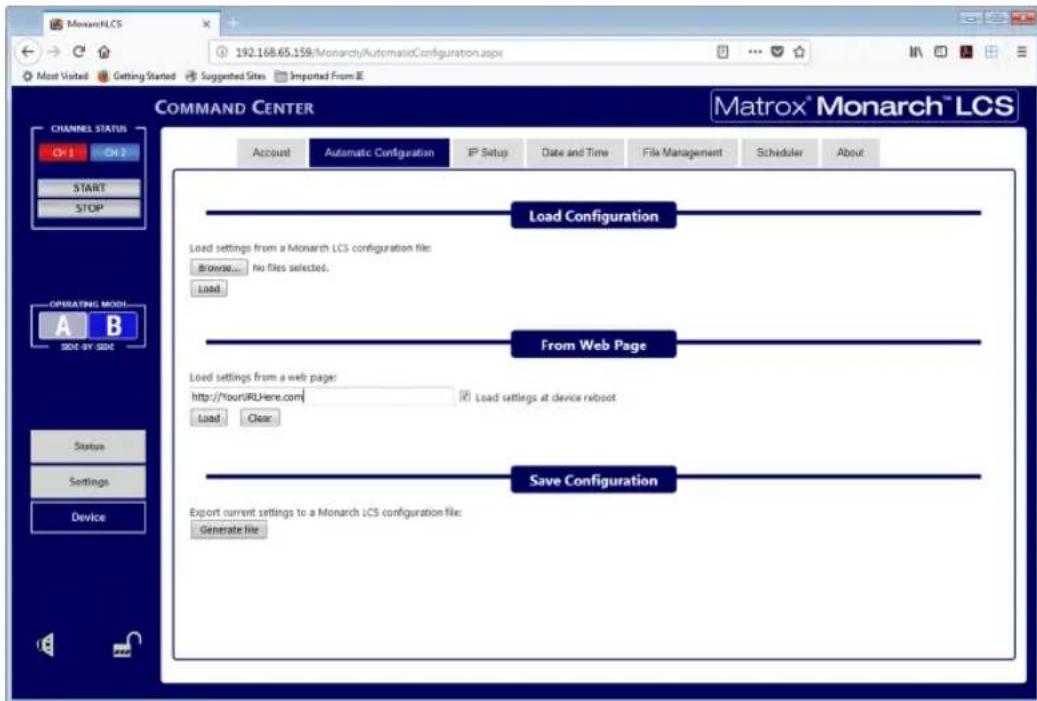Switch to operating mode A
1037x701 pixels.
coord(63,326)
